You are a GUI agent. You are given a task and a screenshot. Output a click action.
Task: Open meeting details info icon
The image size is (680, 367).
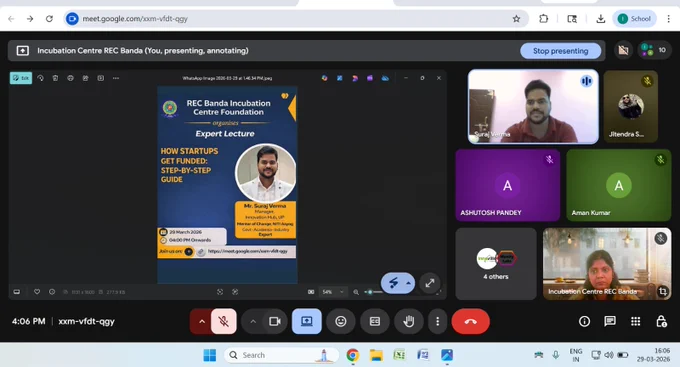click(x=584, y=321)
